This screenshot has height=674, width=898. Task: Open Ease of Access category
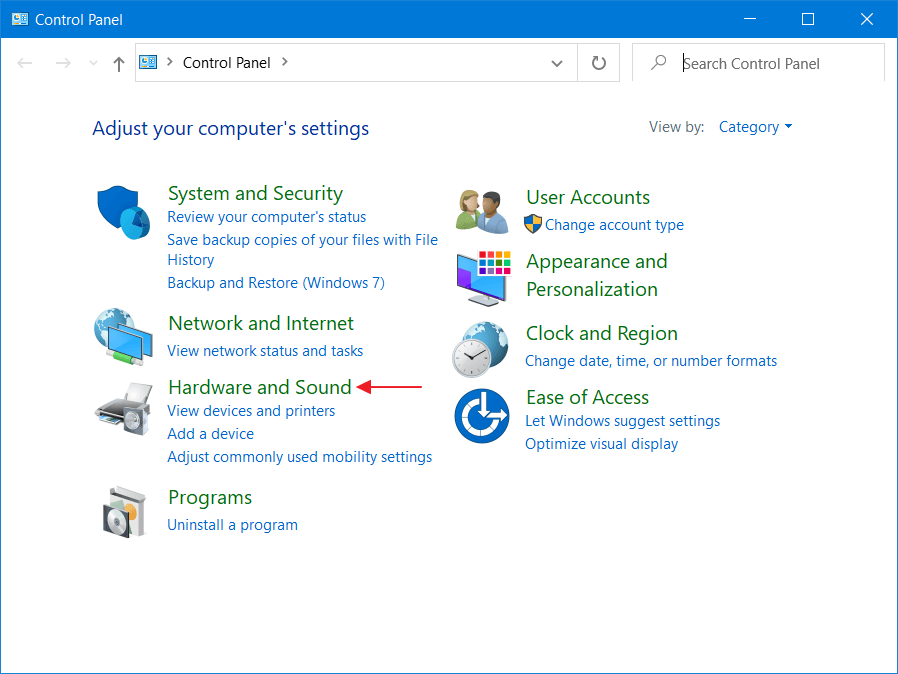coord(587,397)
